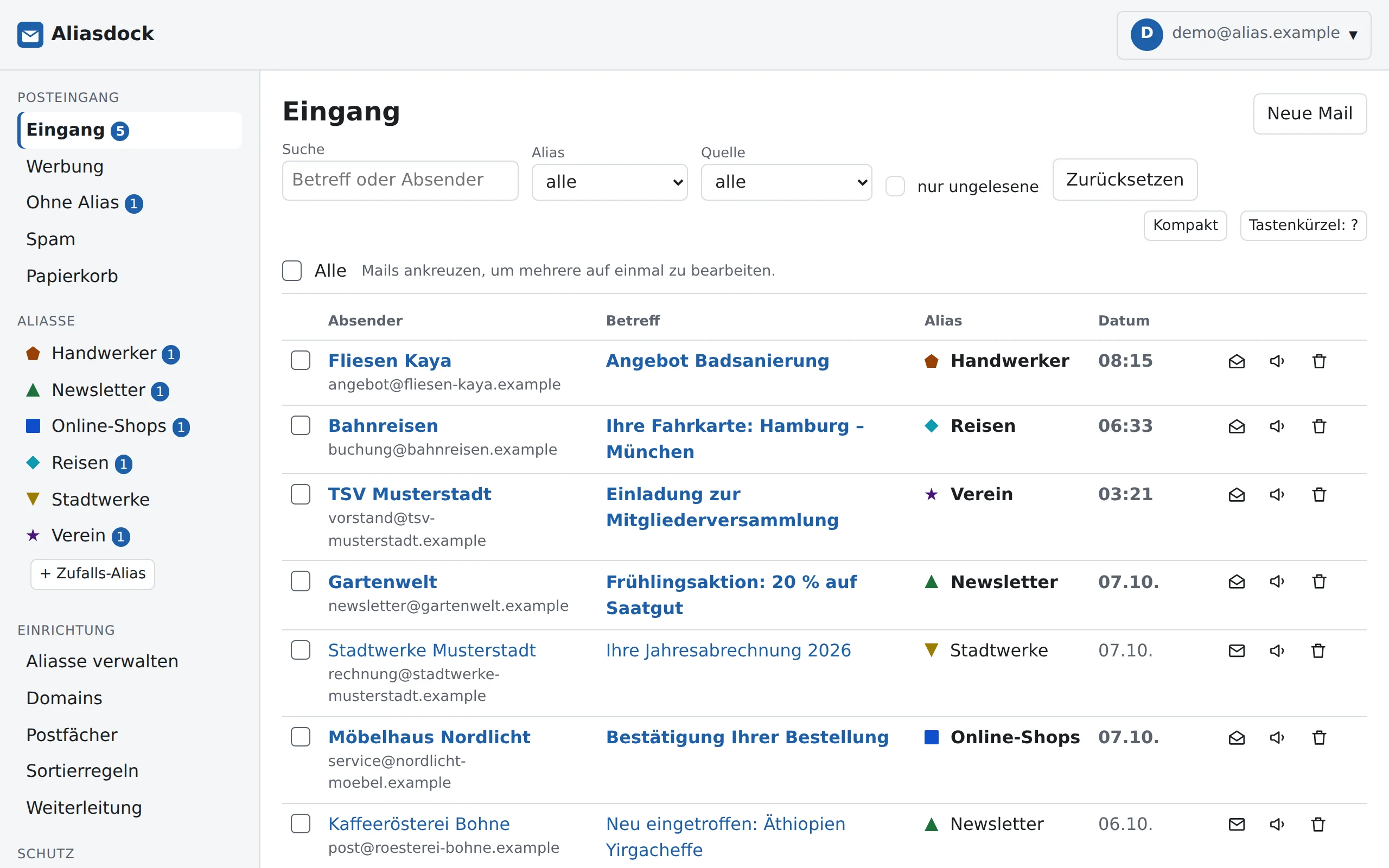Check the Gartenwelt mail checkbox
This screenshot has height=868, width=1389.
pos(300,581)
